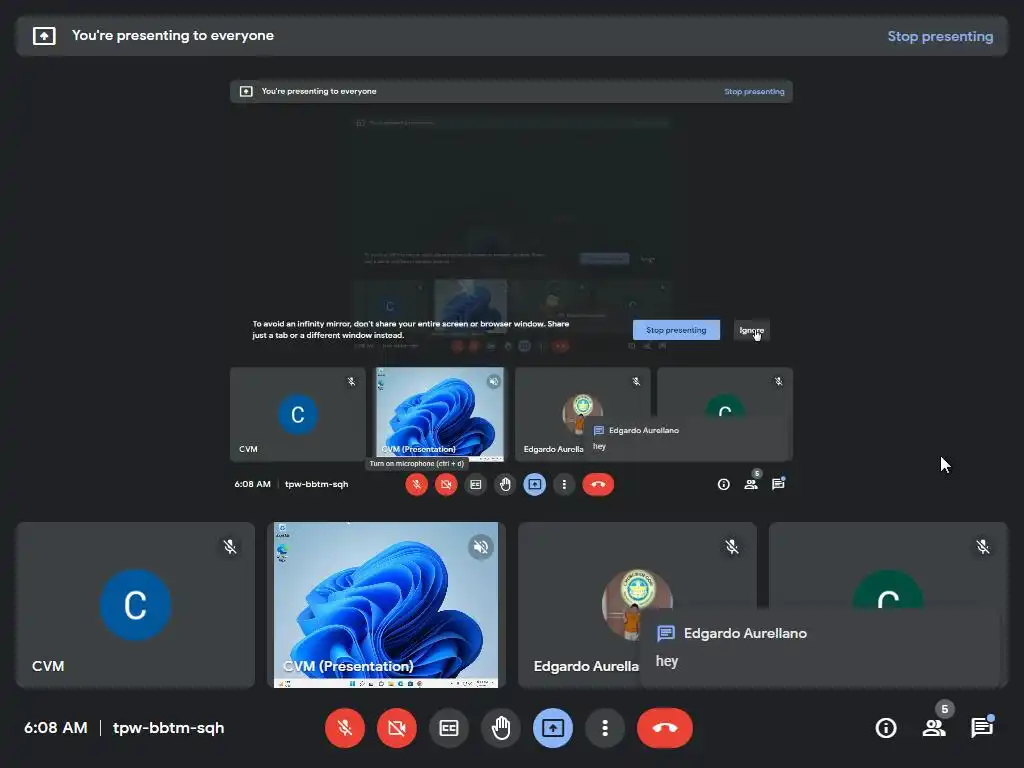The height and width of the screenshot is (768, 1024).
Task: Click the small mirrored CVM tile
Action: click(298, 414)
